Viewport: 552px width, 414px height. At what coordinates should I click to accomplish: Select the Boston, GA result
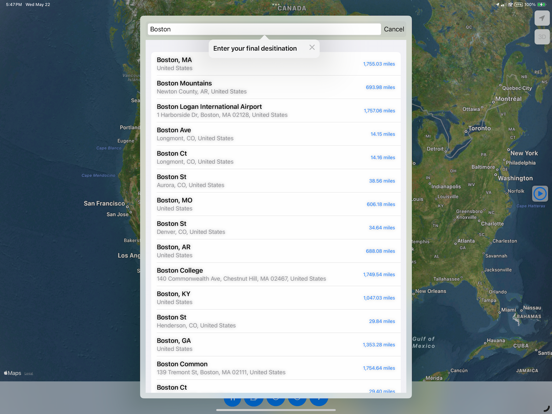click(x=276, y=345)
